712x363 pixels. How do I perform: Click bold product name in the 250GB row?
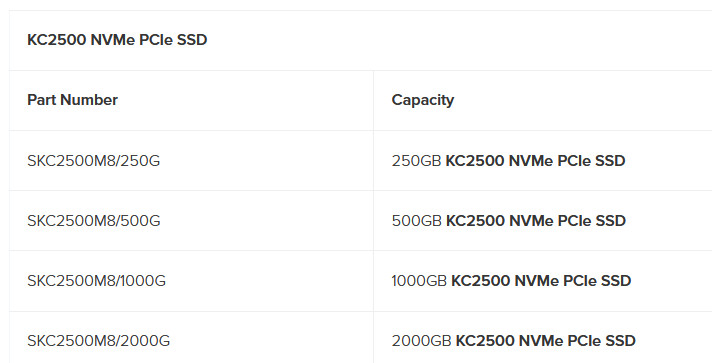(x=536, y=161)
